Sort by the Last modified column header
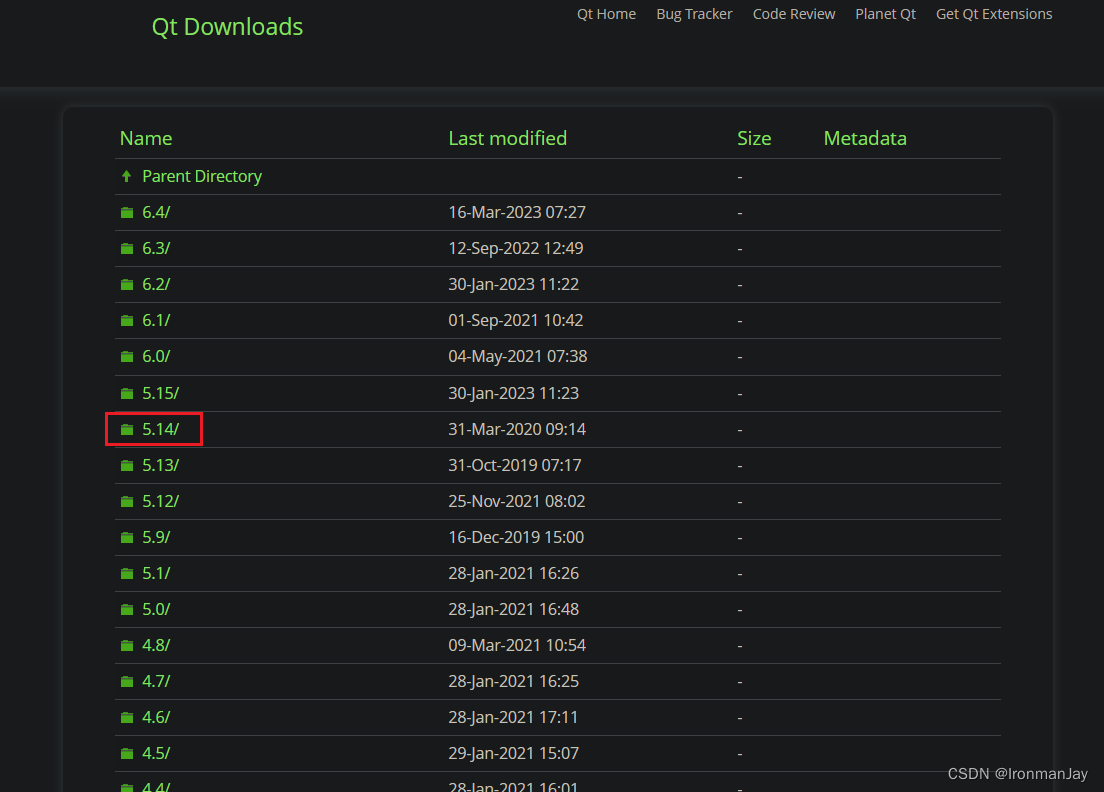This screenshot has width=1104, height=792. pos(508,138)
